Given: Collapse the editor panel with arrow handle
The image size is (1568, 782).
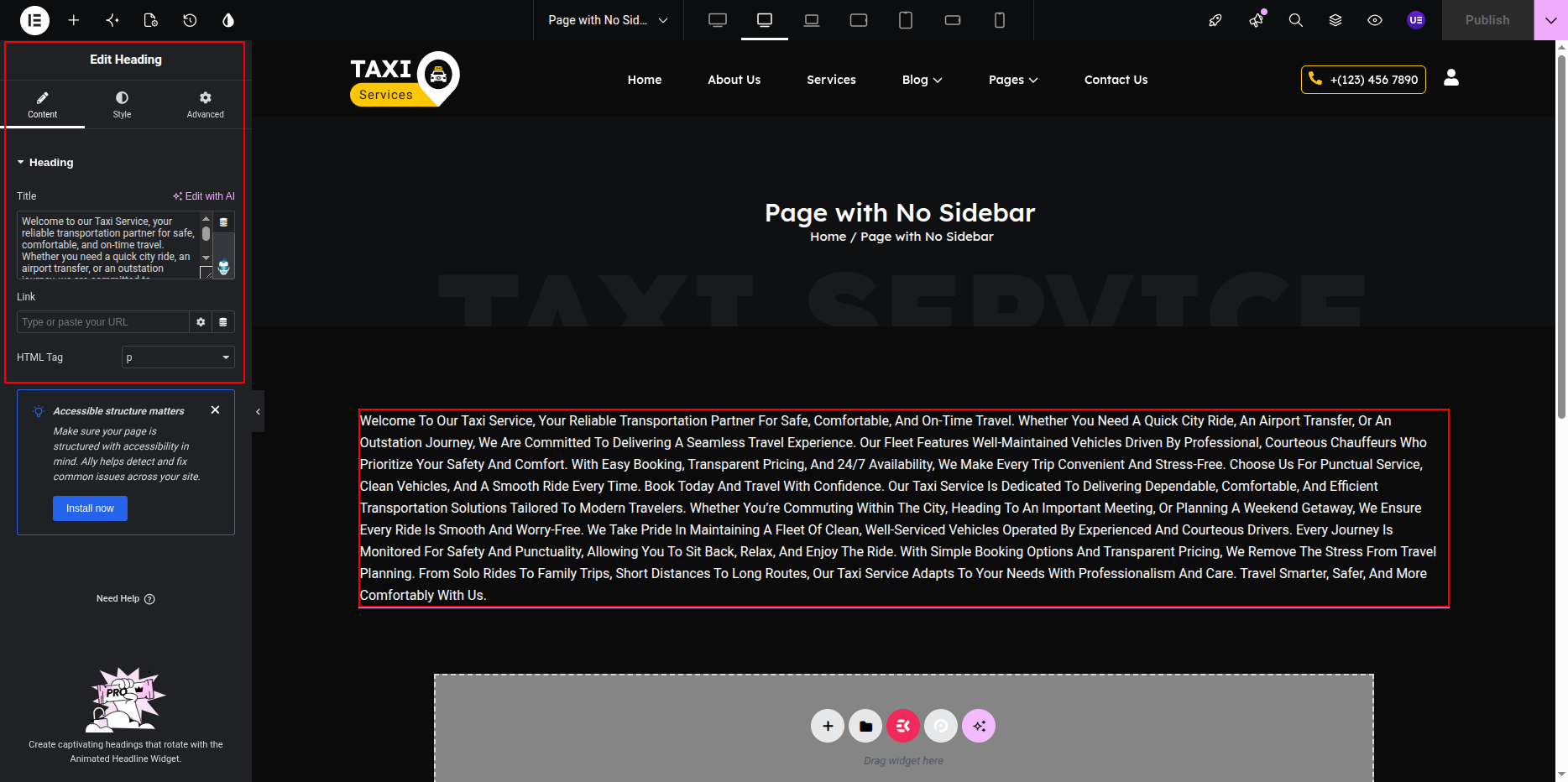Looking at the screenshot, I should pos(258,411).
